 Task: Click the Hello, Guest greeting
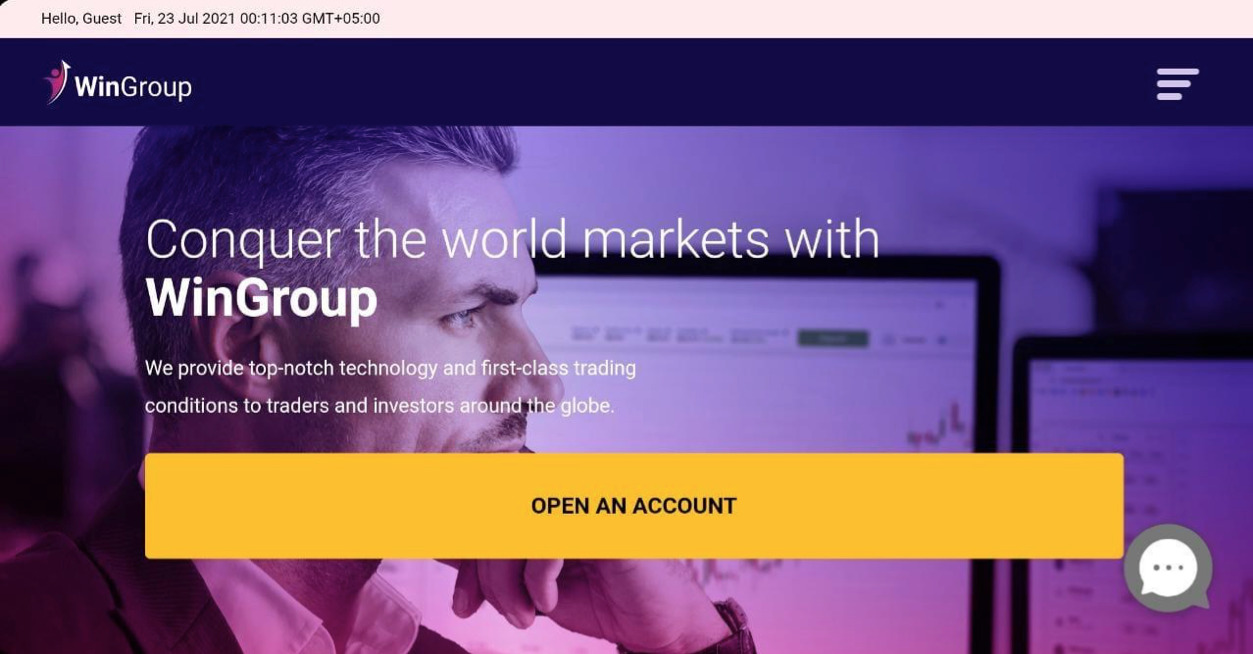click(81, 18)
